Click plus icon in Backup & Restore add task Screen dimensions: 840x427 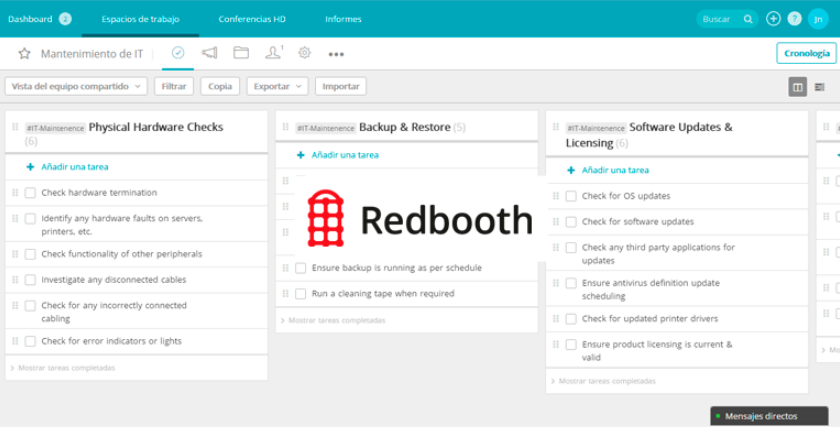[x=301, y=155]
